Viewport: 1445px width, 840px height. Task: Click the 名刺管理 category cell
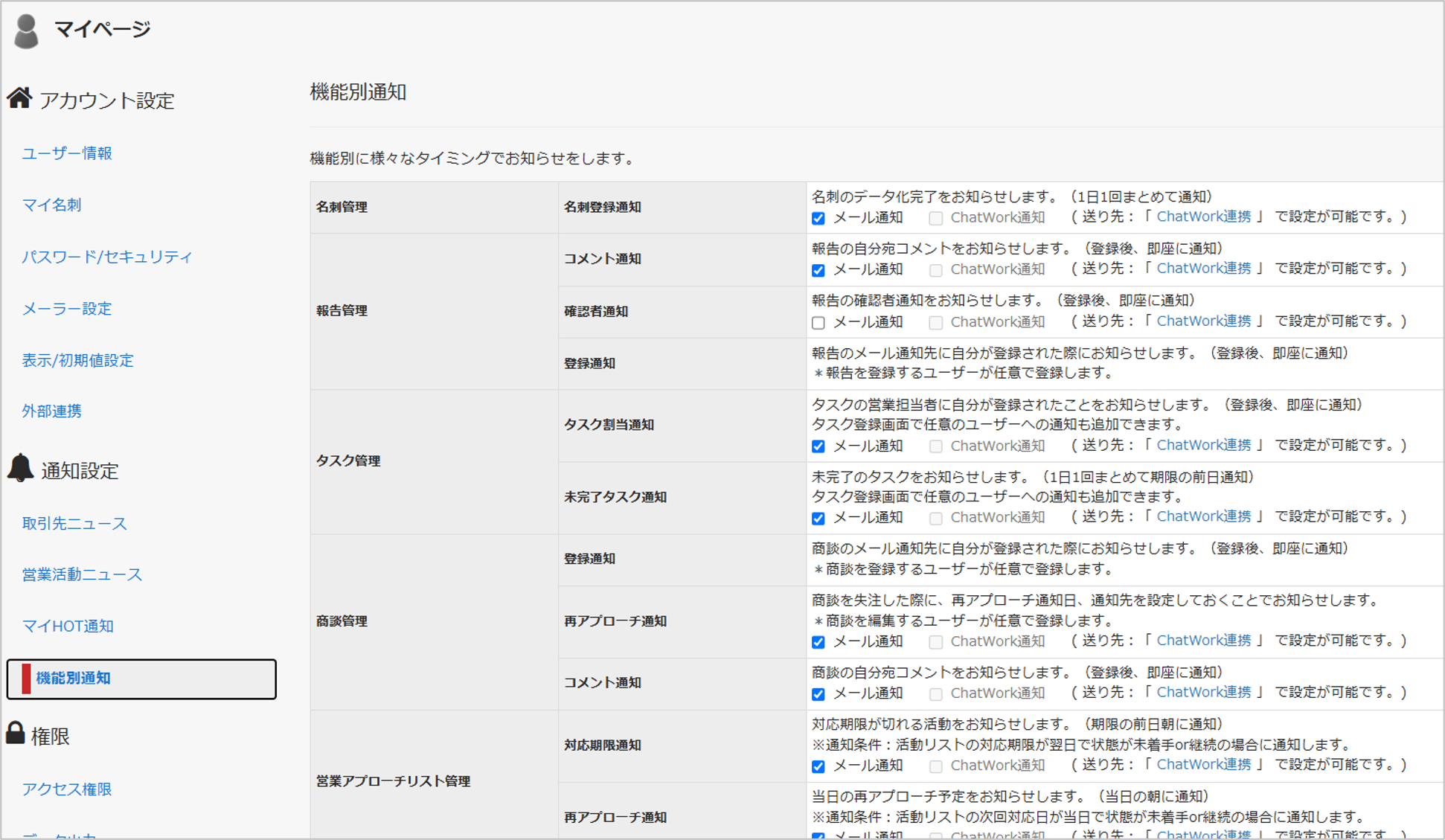tap(434, 208)
